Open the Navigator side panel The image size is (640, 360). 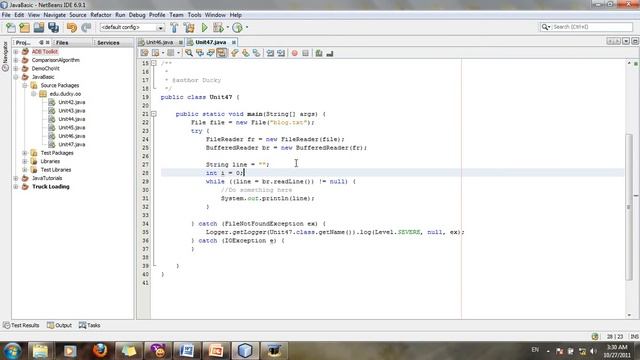(x=5, y=57)
